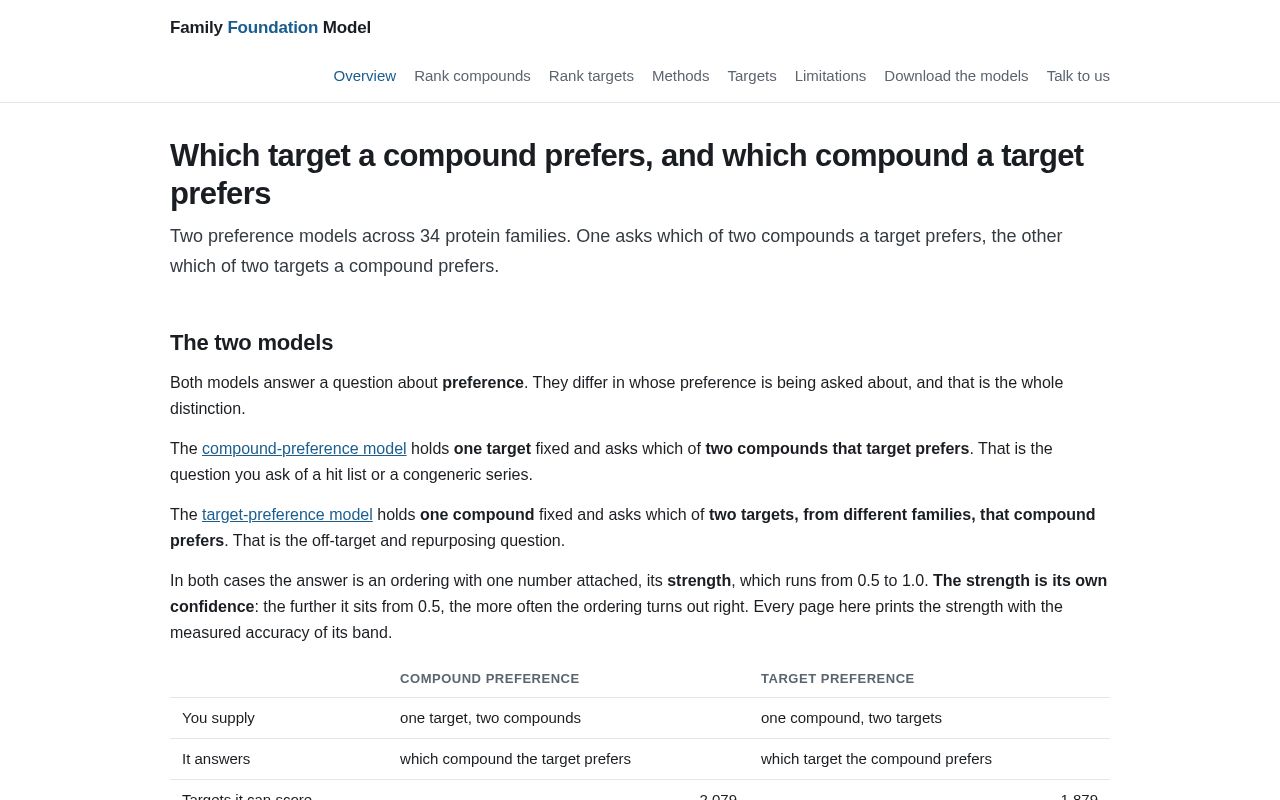Click The two models section heading
The width and height of the screenshot is (1280, 800).
tap(251, 343)
